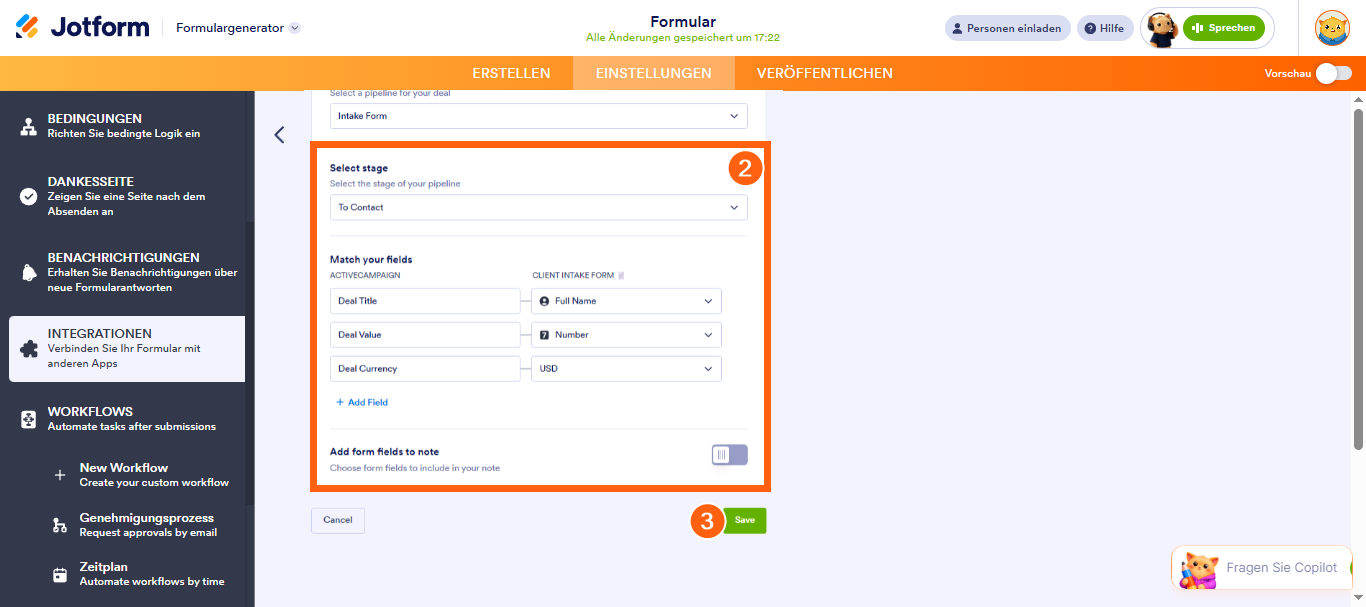Image resolution: width=1366 pixels, height=607 pixels.
Task: Switch to the EINSTELLUNGEN tab
Action: pyautogui.click(x=653, y=73)
